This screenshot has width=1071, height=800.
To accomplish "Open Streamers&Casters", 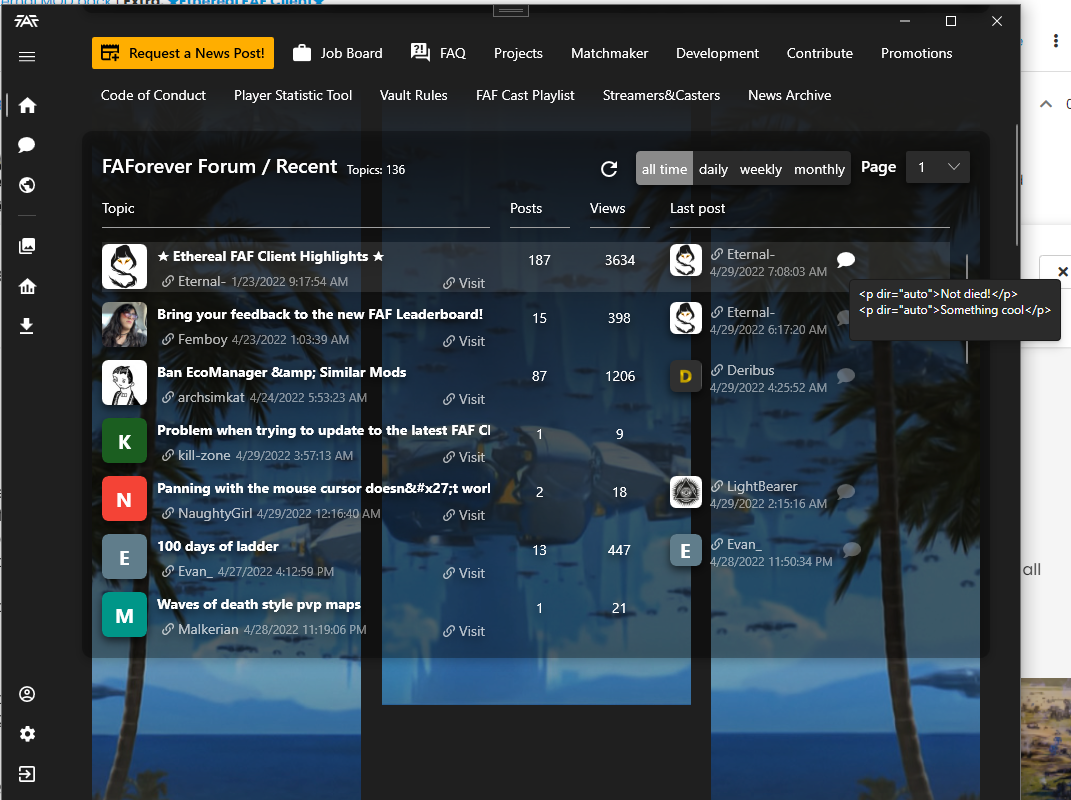I will (x=661, y=96).
